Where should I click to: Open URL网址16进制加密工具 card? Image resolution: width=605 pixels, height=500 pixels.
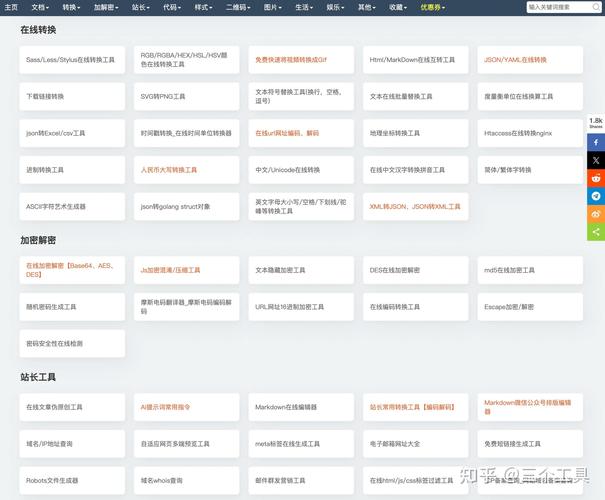pos(301,307)
